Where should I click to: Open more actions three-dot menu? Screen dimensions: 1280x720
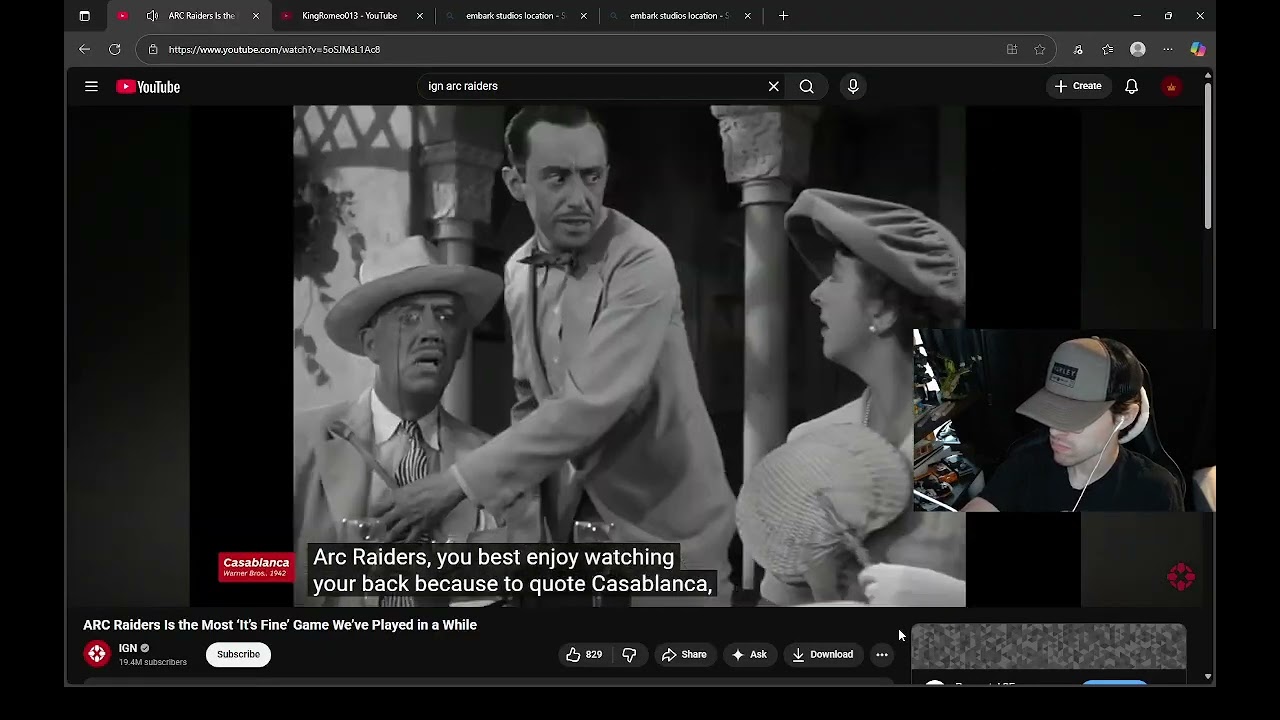coord(881,655)
